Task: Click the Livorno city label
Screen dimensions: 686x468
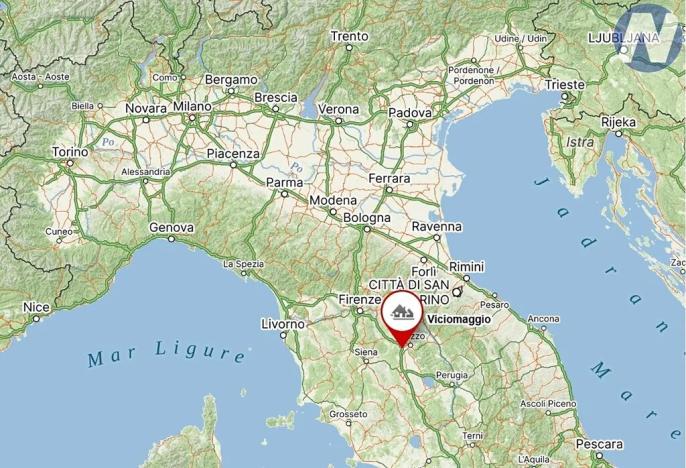Action: [283, 324]
